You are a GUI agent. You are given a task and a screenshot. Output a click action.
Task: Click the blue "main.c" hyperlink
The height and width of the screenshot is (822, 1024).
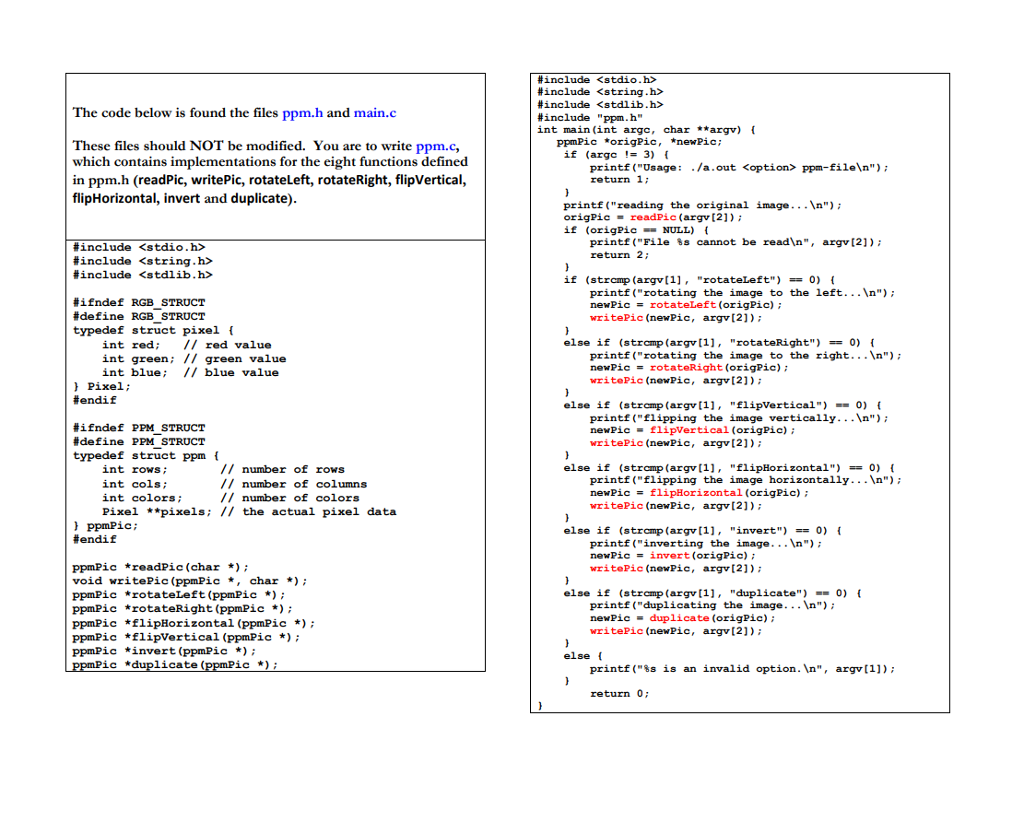375,113
